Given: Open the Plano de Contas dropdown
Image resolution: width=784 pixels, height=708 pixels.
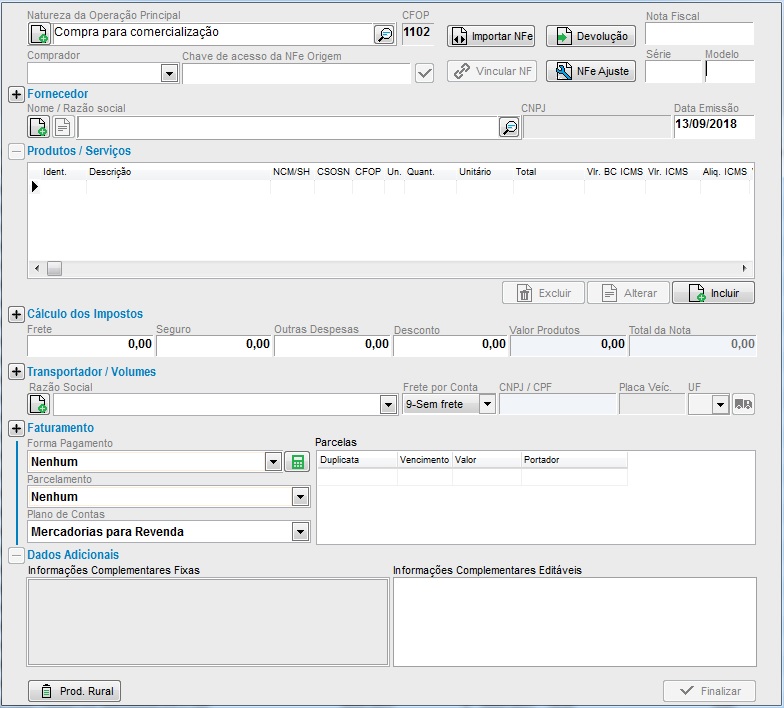Looking at the screenshot, I should pos(299,532).
